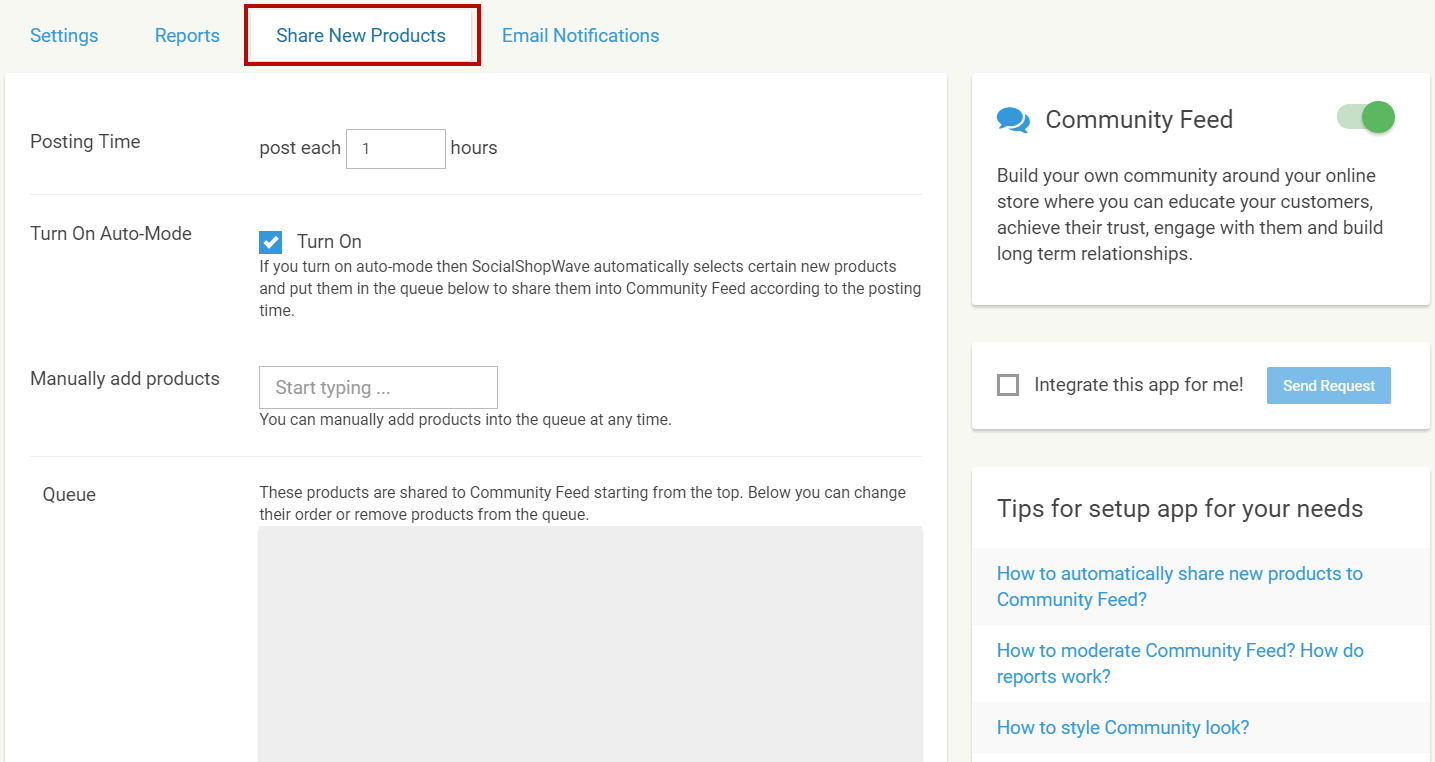Click the 'Build your own community' description
1435x762 pixels.
point(1190,215)
